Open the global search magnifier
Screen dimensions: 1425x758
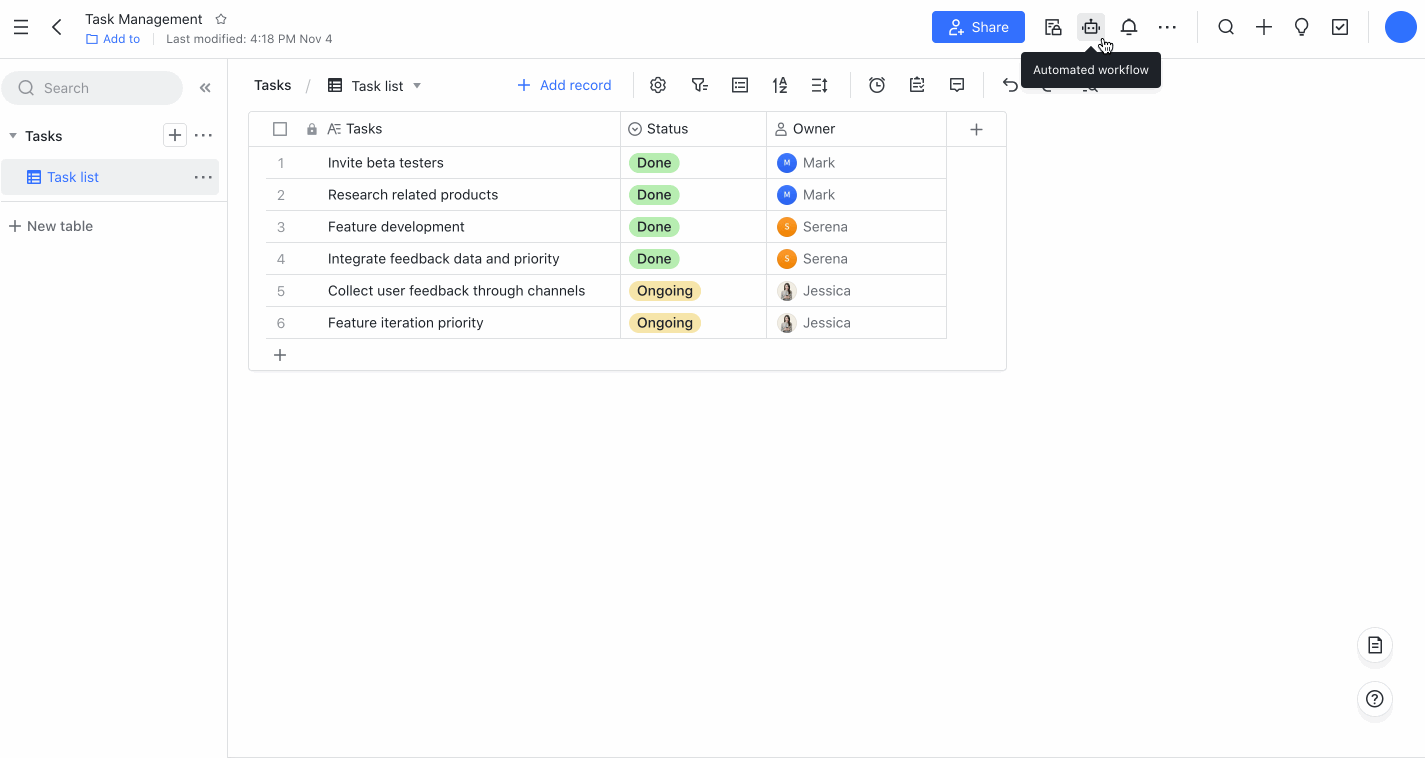1225,27
